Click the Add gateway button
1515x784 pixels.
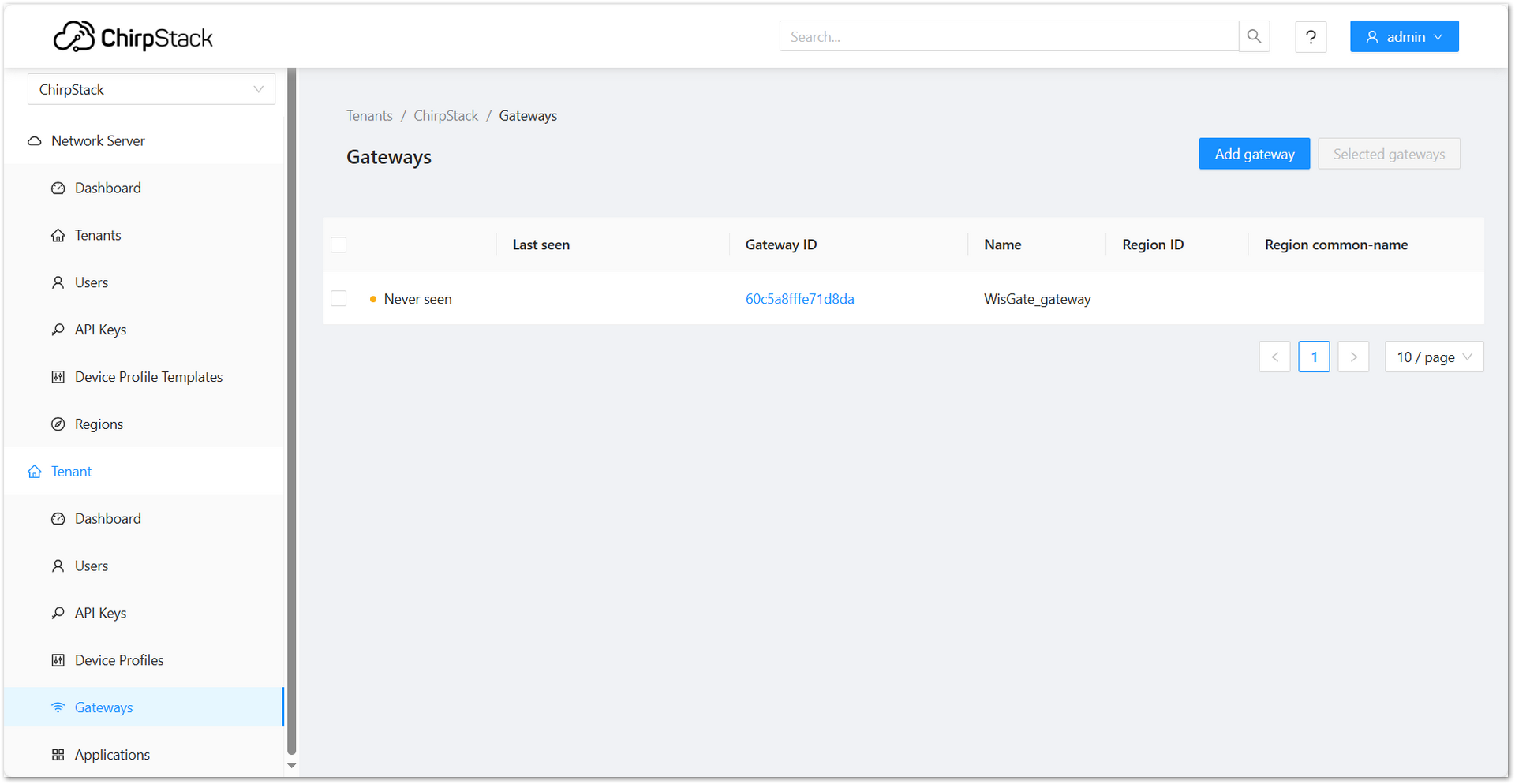[1255, 154]
